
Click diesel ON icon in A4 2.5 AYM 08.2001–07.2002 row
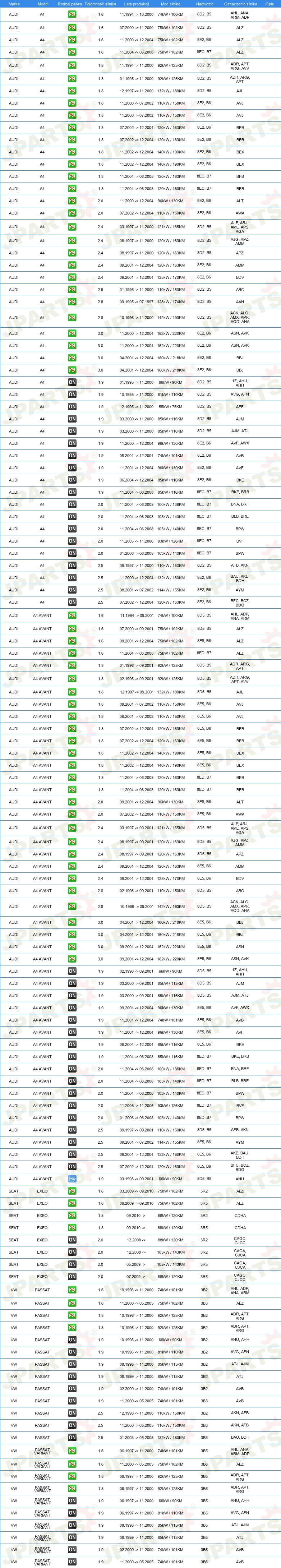(72, 590)
